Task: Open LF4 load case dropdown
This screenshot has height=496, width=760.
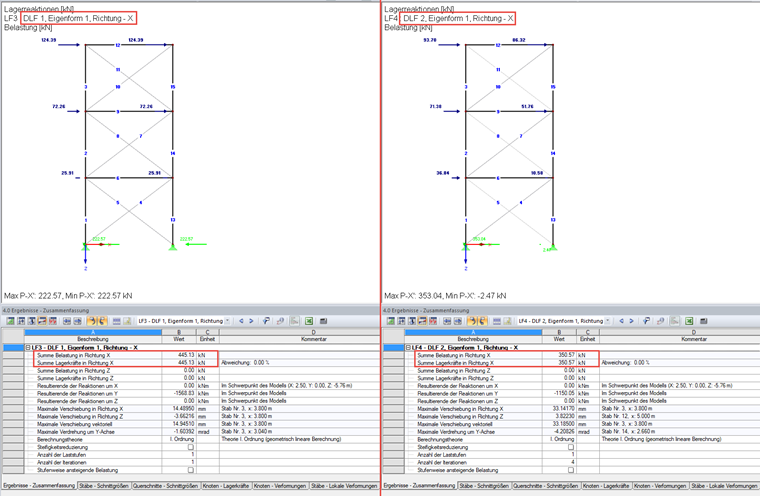Action: (x=608, y=321)
